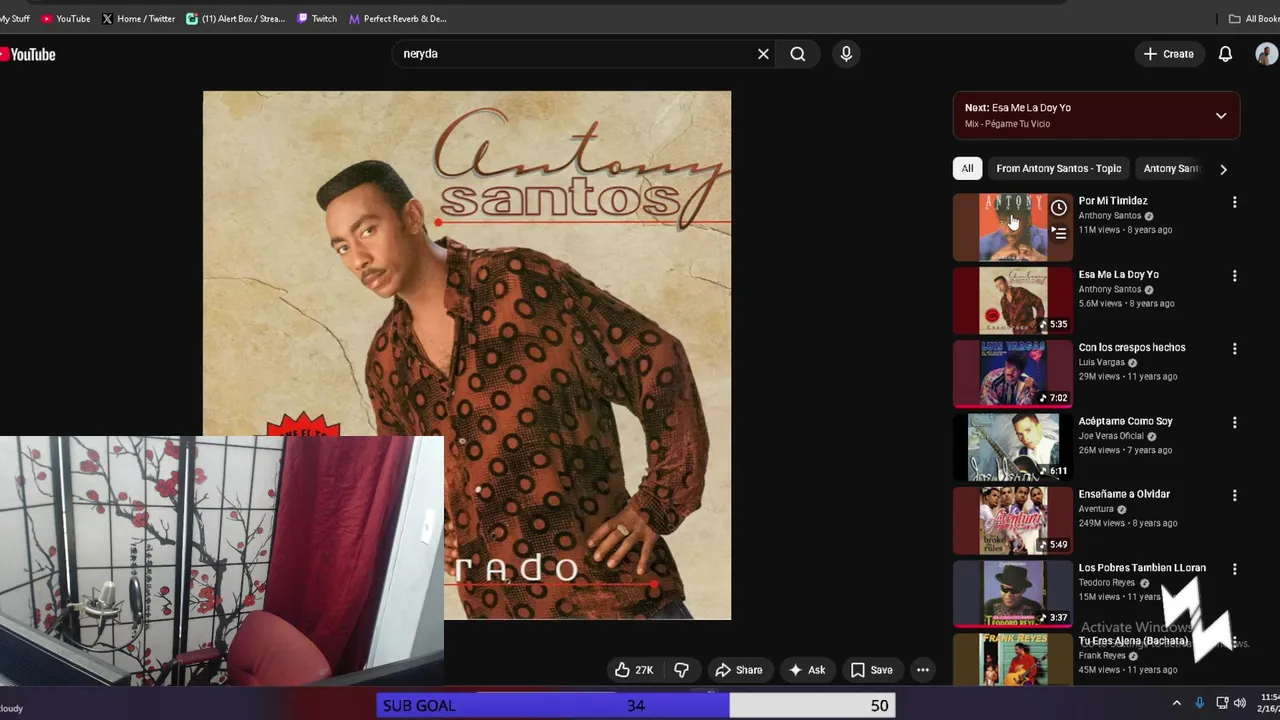Like the video with 27K likes
The width and height of the screenshot is (1280, 720).
pyautogui.click(x=634, y=670)
